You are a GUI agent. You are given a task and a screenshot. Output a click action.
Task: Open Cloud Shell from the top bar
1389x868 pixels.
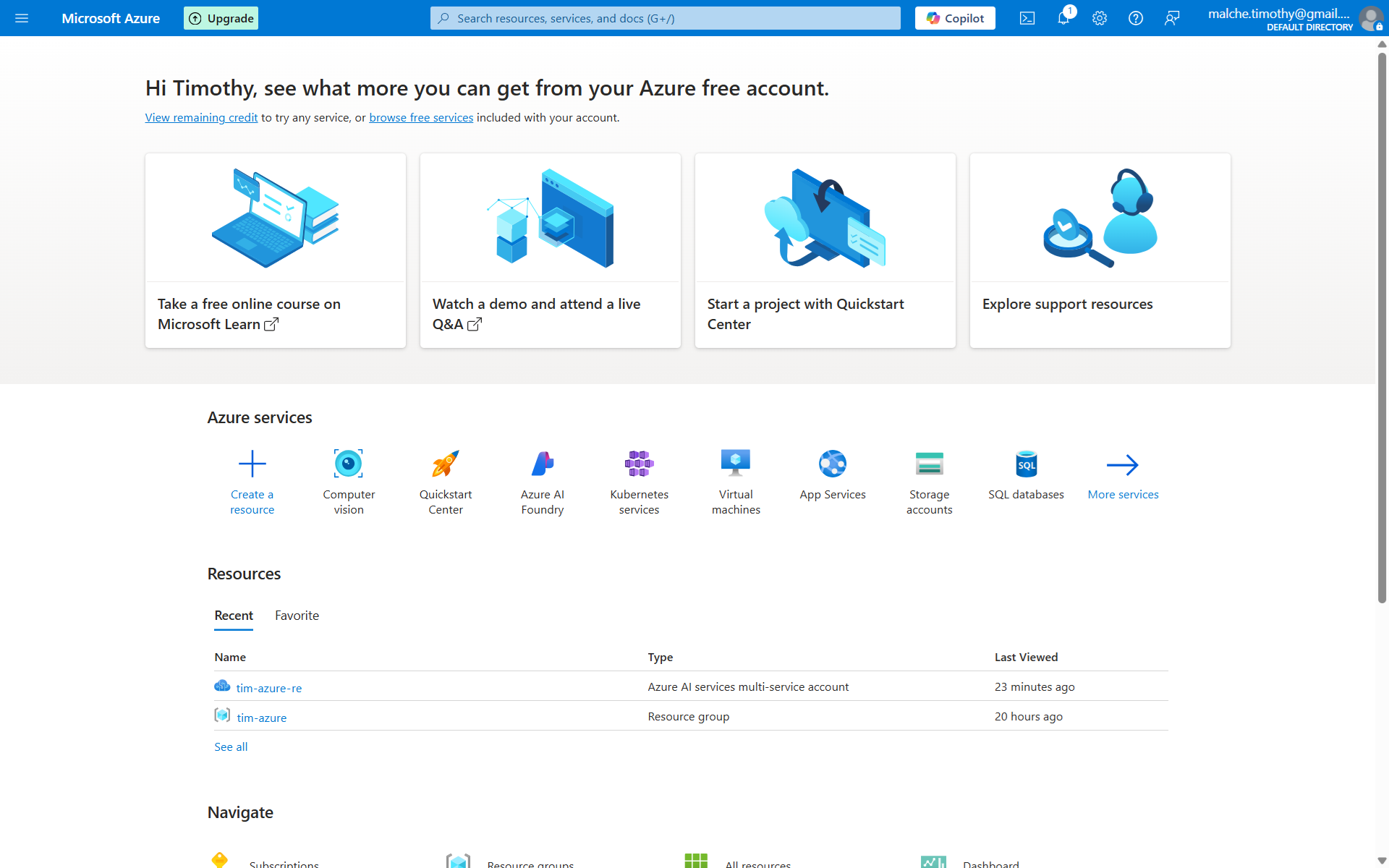(x=1027, y=18)
